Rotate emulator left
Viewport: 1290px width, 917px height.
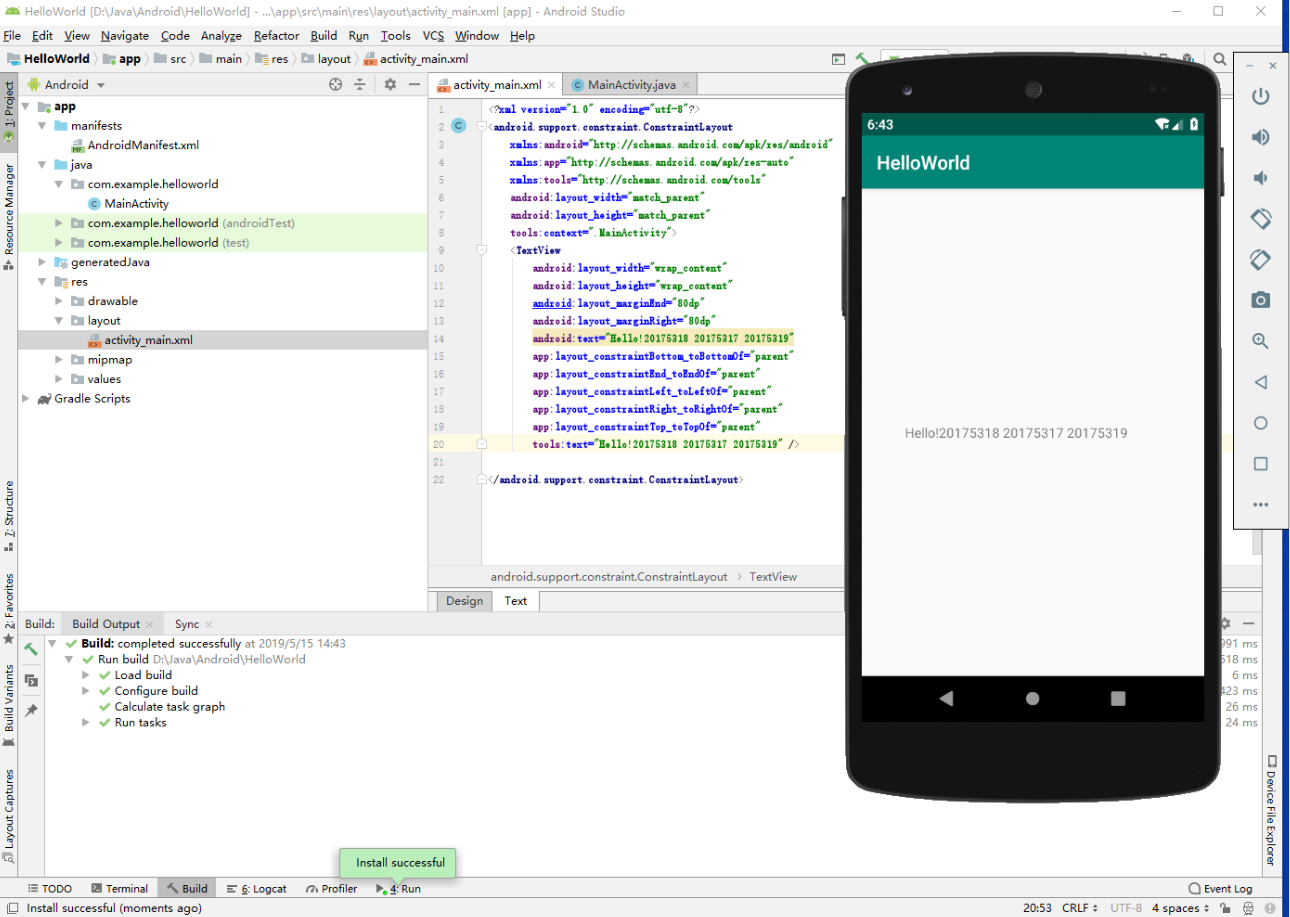click(1261, 218)
